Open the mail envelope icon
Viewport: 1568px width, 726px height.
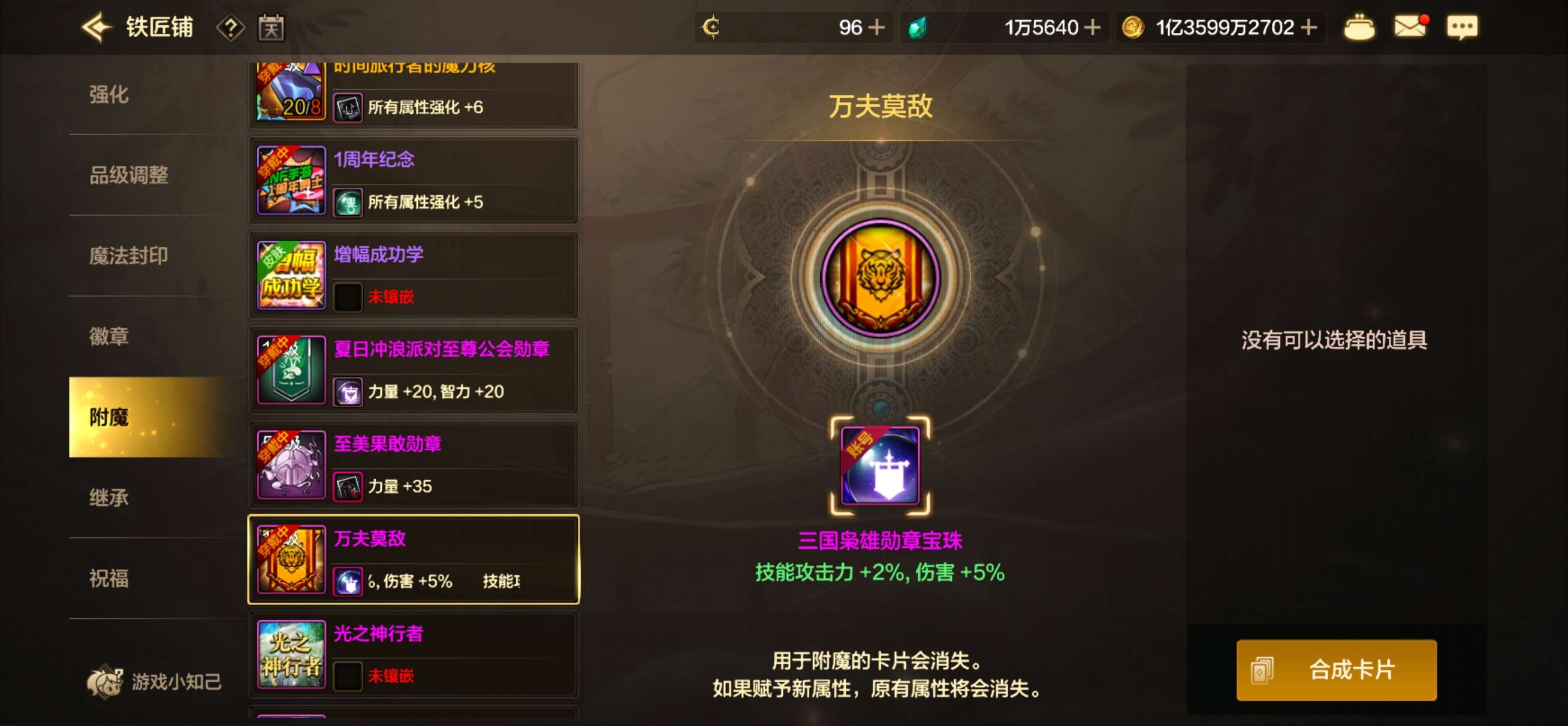tap(1410, 28)
